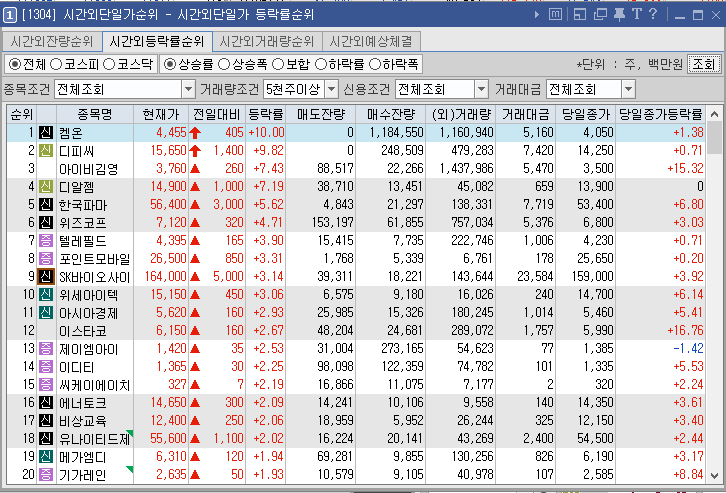Switch to the 시간외잔량순위 tab

pyautogui.click(x=51, y=42)
